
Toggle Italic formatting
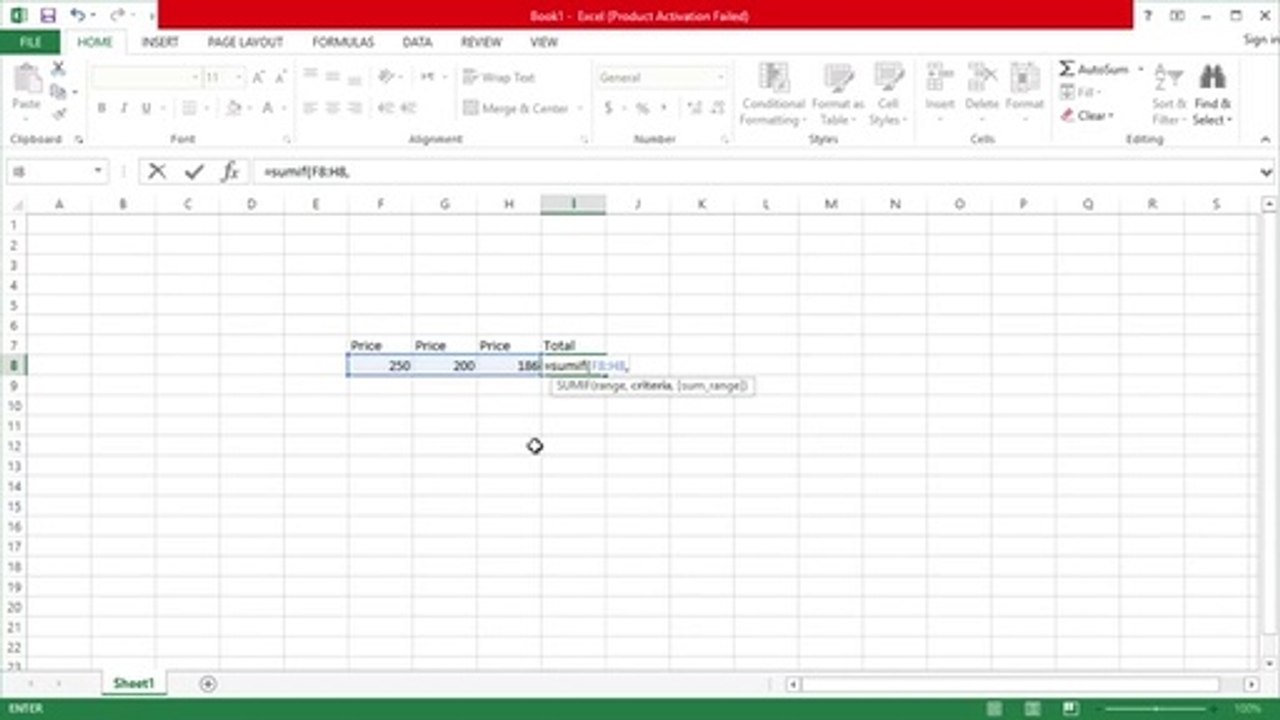[124, 108]
